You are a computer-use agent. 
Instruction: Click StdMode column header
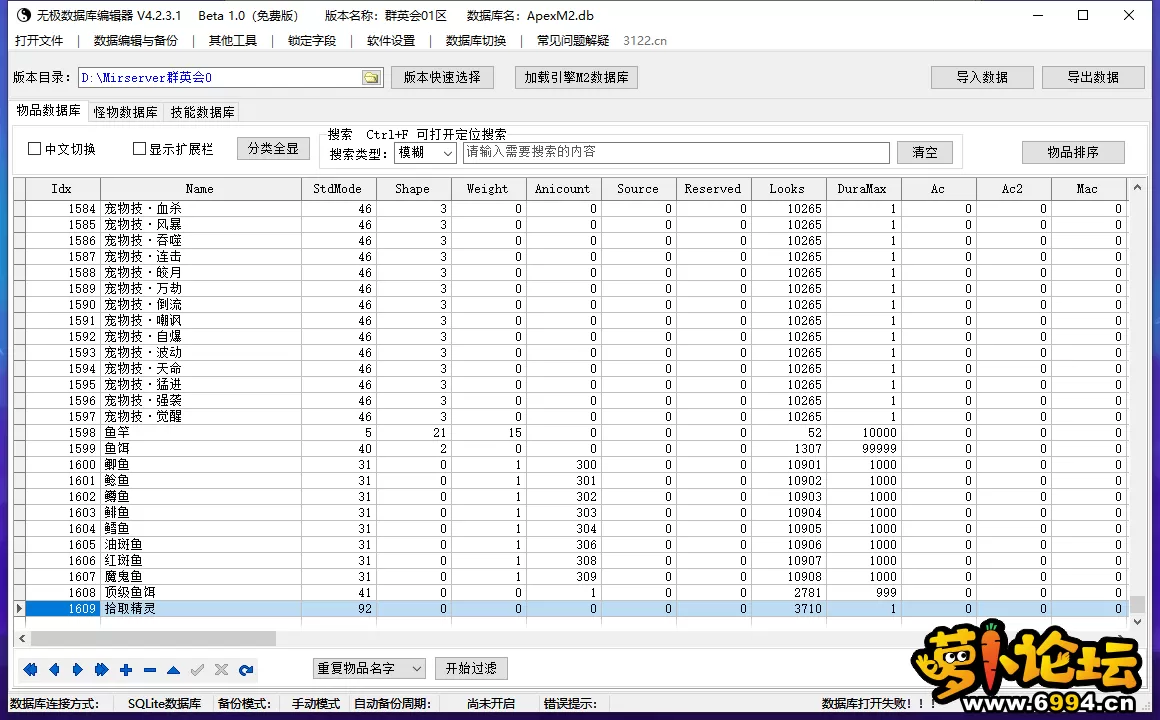pyautogui.click(x=339, y=189)
